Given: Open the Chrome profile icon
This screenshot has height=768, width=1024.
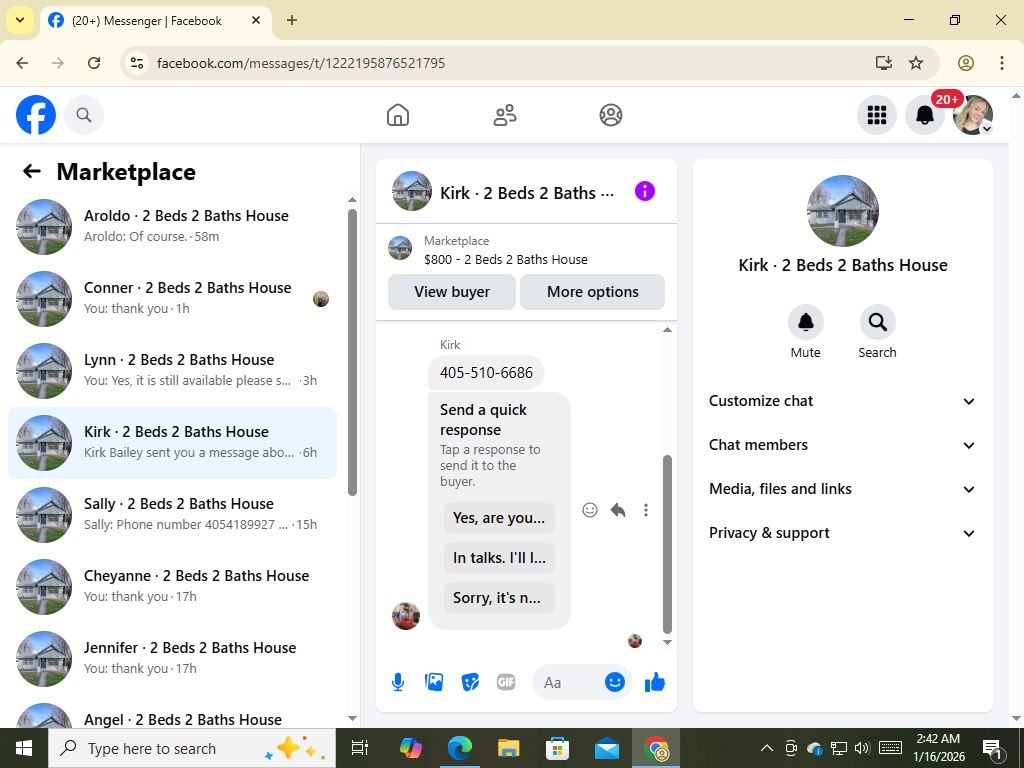Looking at the screenshot, I should 966,63.
